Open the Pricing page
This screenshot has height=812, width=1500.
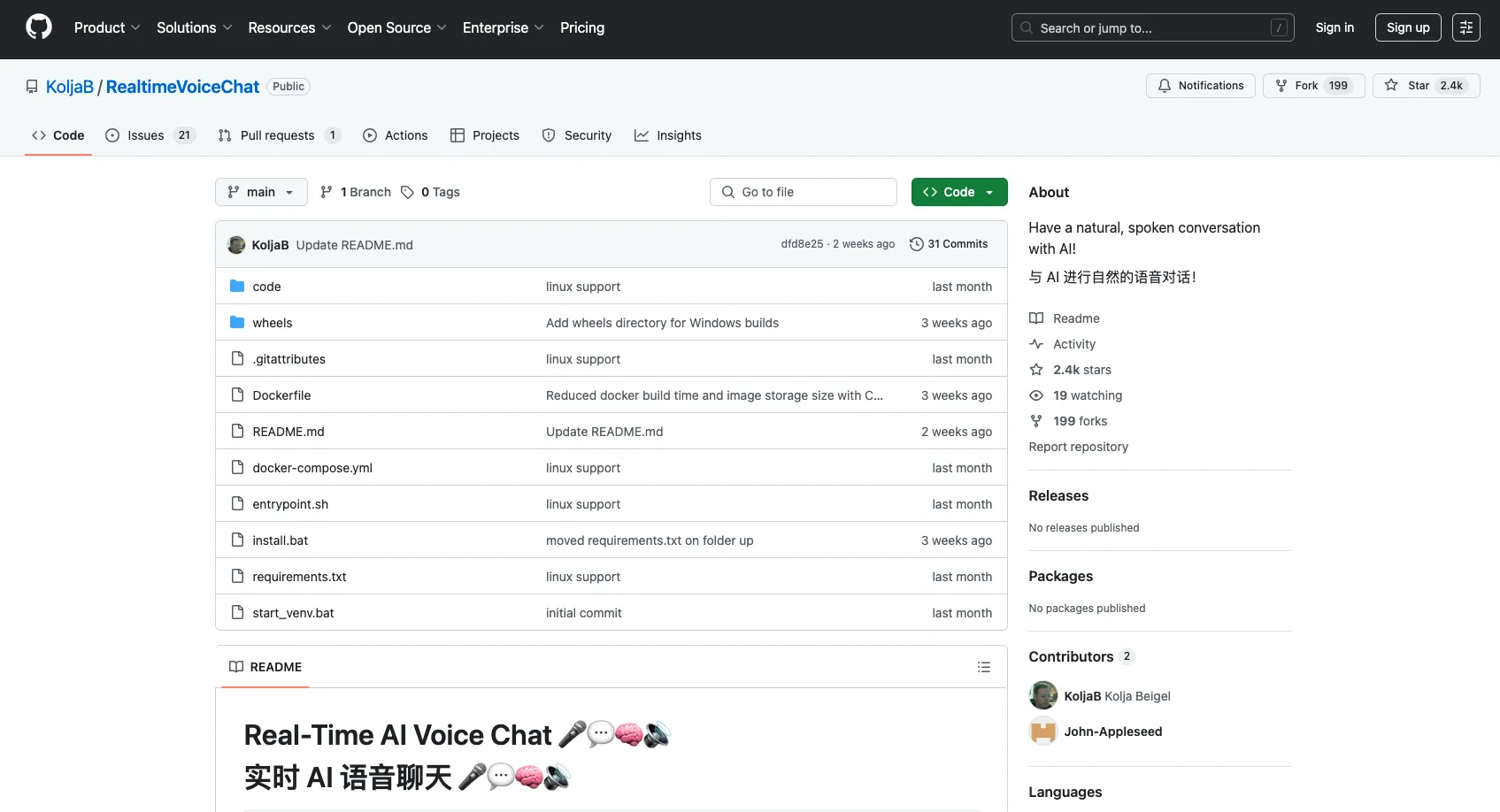582,27
